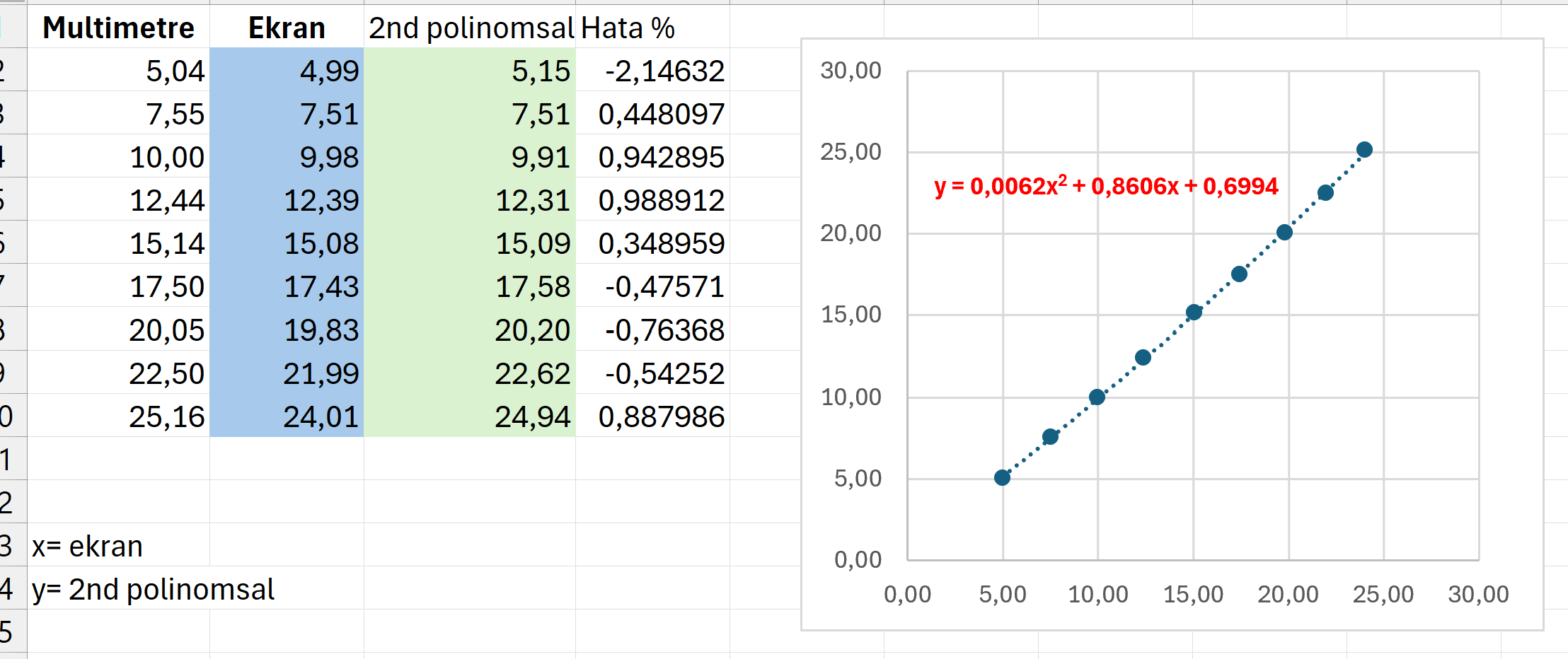The image size is (1568, 659).
Task: Click the 15,00 horizontal axis label
Action: pyautogui.click(x=1193, y=593)
